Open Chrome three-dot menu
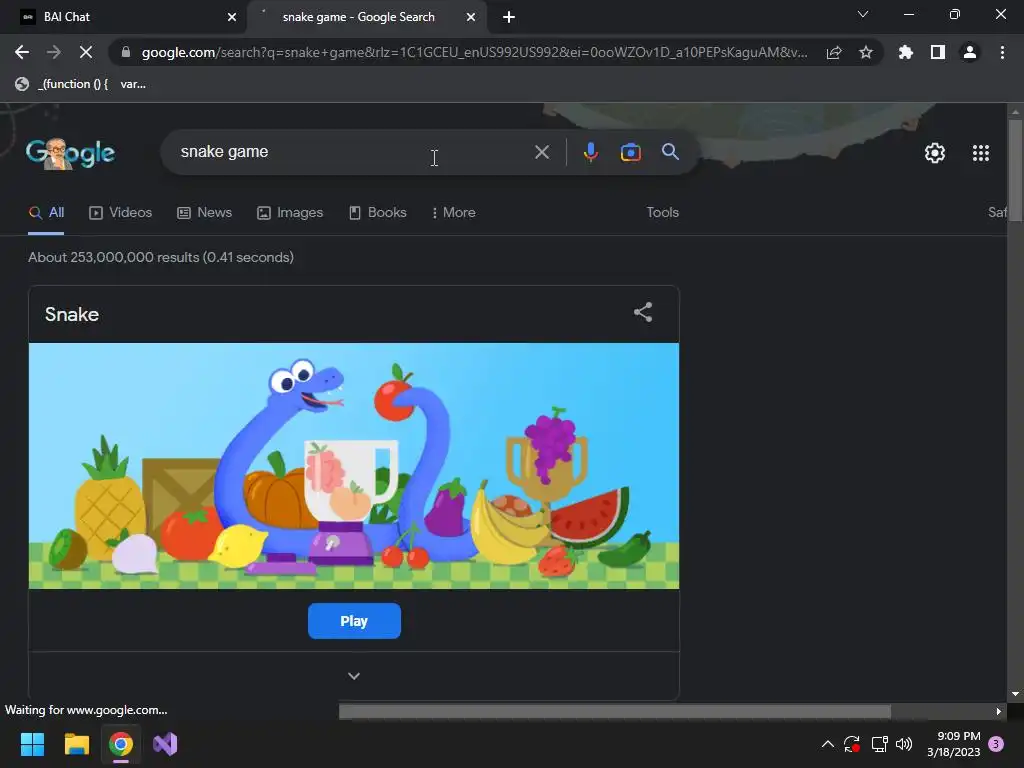Image resolution: width=1024 pixels, height=768 pixels. coord(1002,52)
